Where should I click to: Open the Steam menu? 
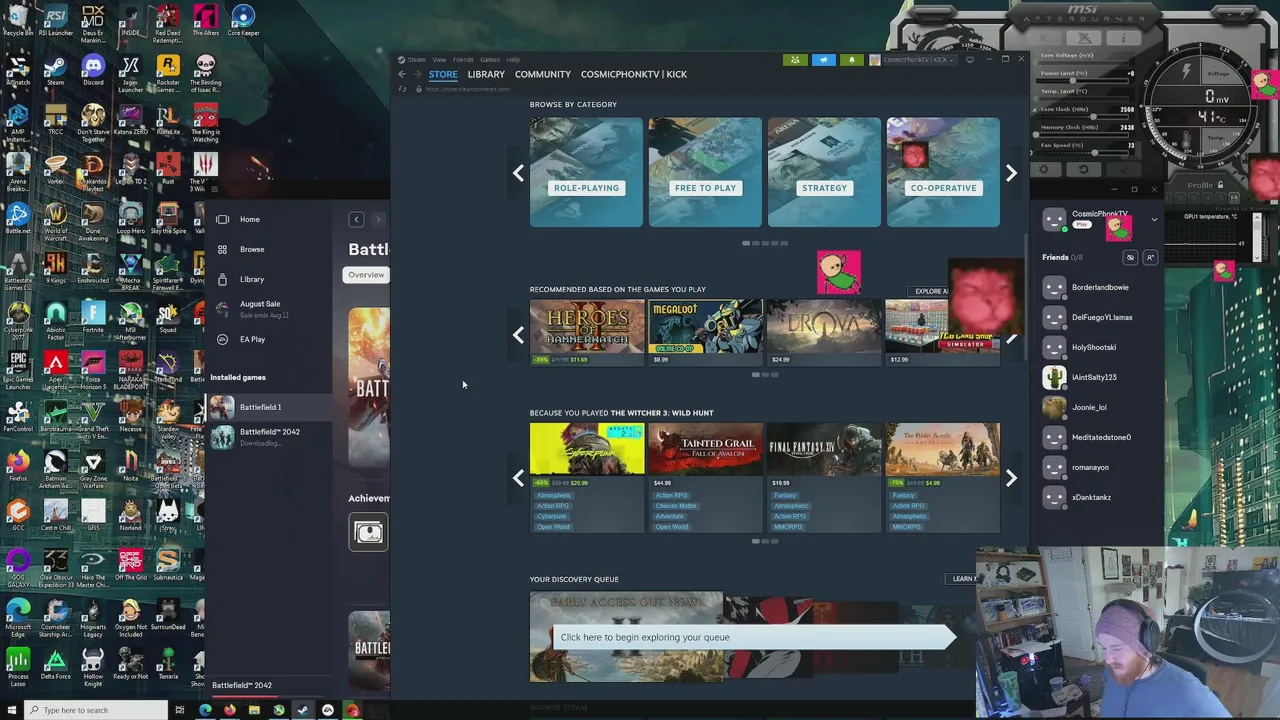(416, 60)
